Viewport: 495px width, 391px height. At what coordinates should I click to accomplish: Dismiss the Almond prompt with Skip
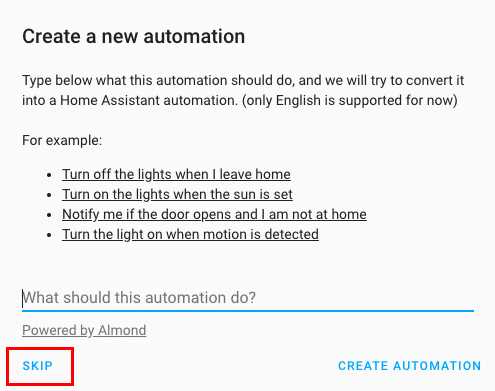38,366
